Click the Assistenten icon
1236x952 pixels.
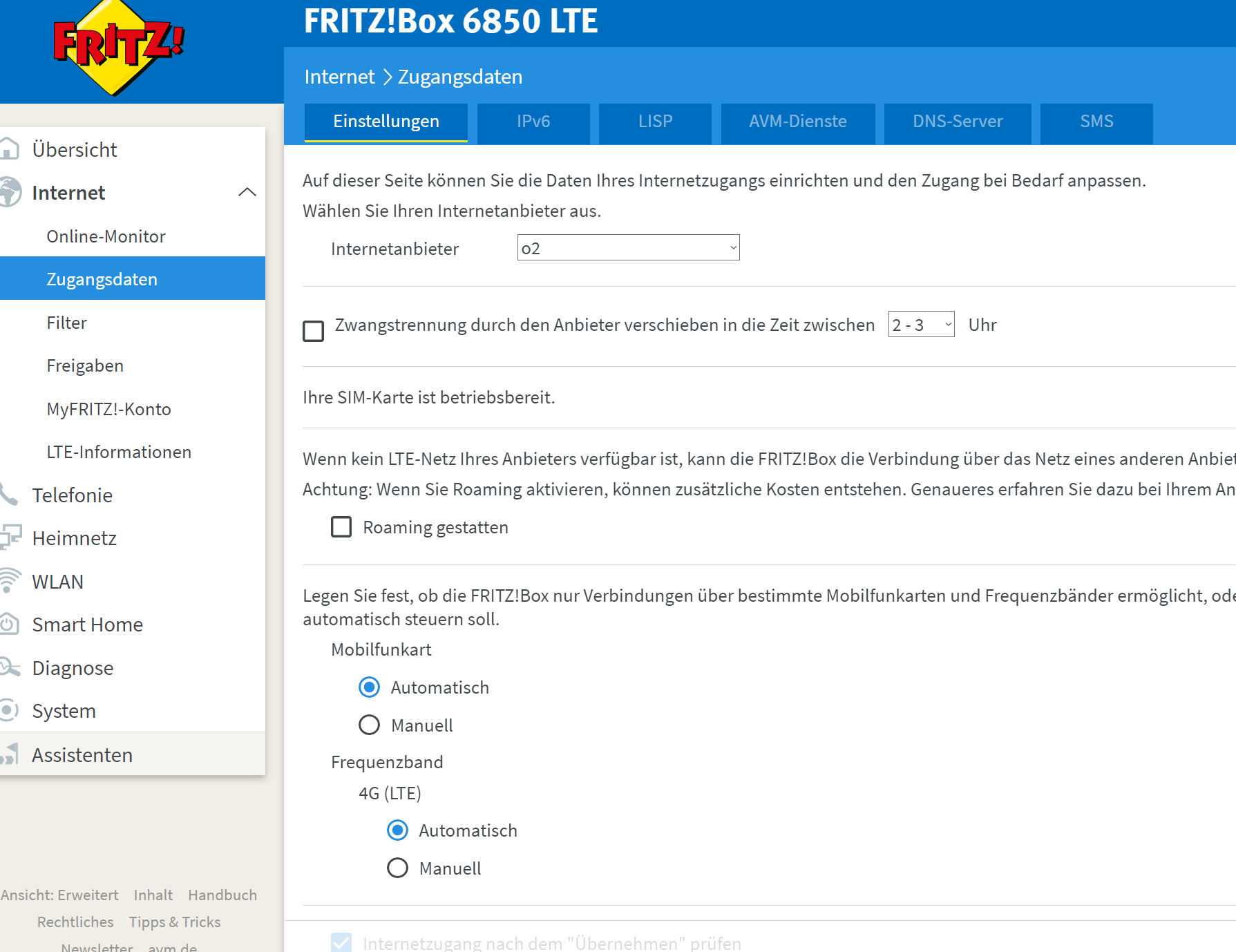tap(9, 754)
